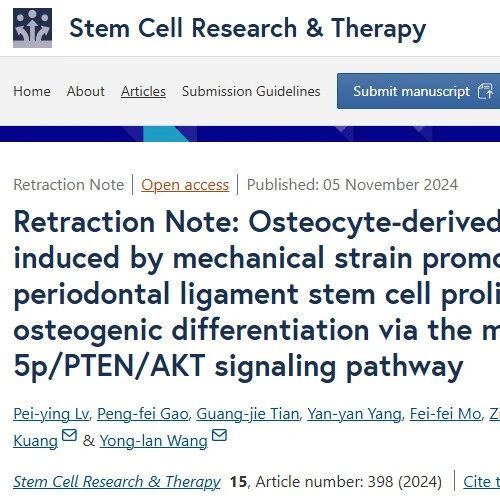This screenshot has width=500, height=501.
Task: Click the Stem Cell Research & Therapy header title
Action: (248, 29)
